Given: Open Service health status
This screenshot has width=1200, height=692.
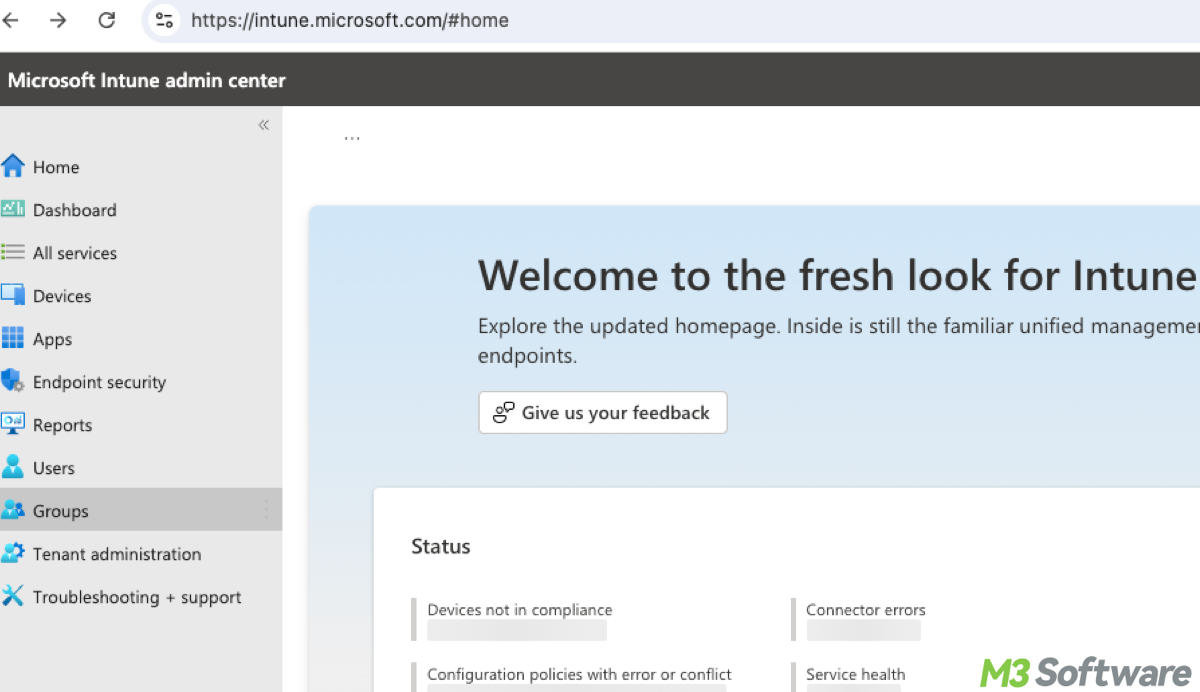Looking at the screenshot, I should [x=856, y=675].
